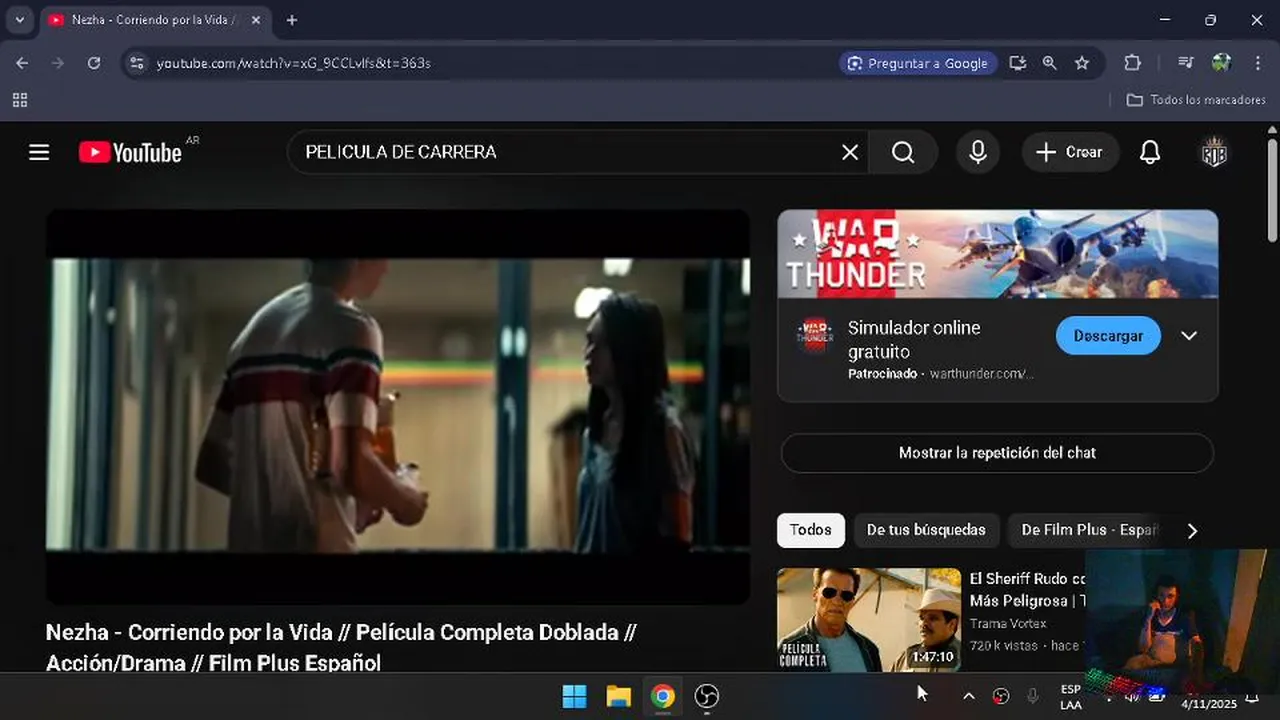This screenshot has height=720, width=1280.
Task: View site information icon in address bar
Action: [x=138, y=63]
